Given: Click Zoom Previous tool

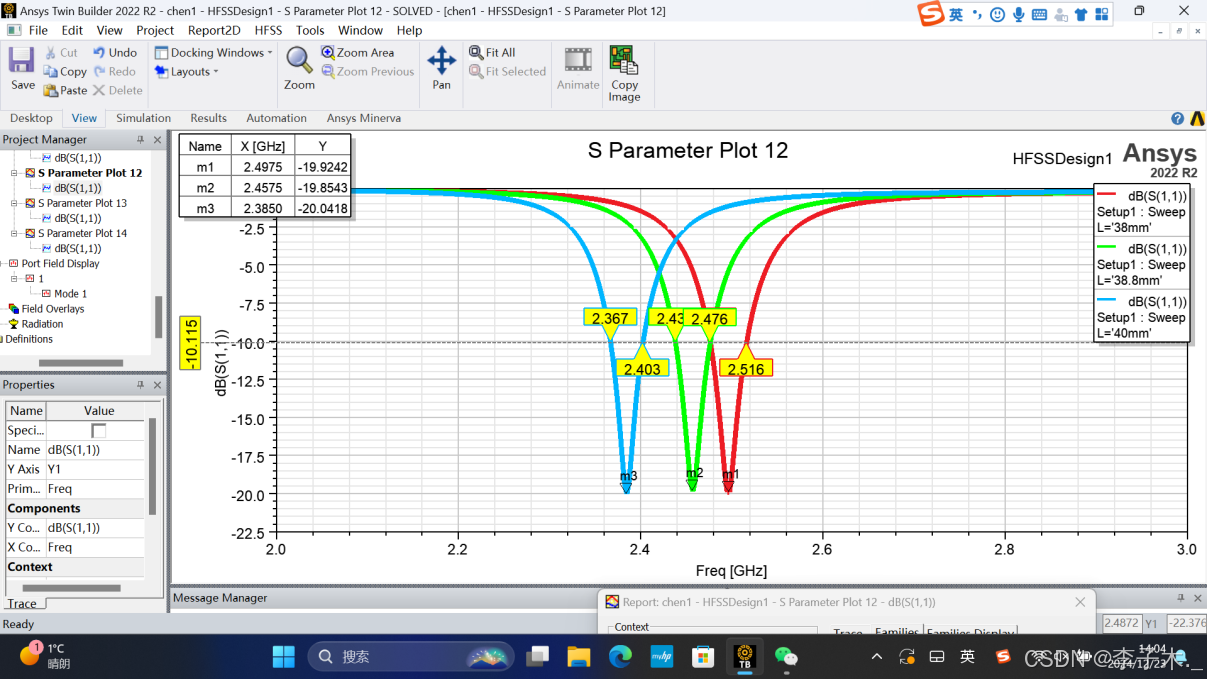Looking at the screenshot, I should (x=368, y=72).
